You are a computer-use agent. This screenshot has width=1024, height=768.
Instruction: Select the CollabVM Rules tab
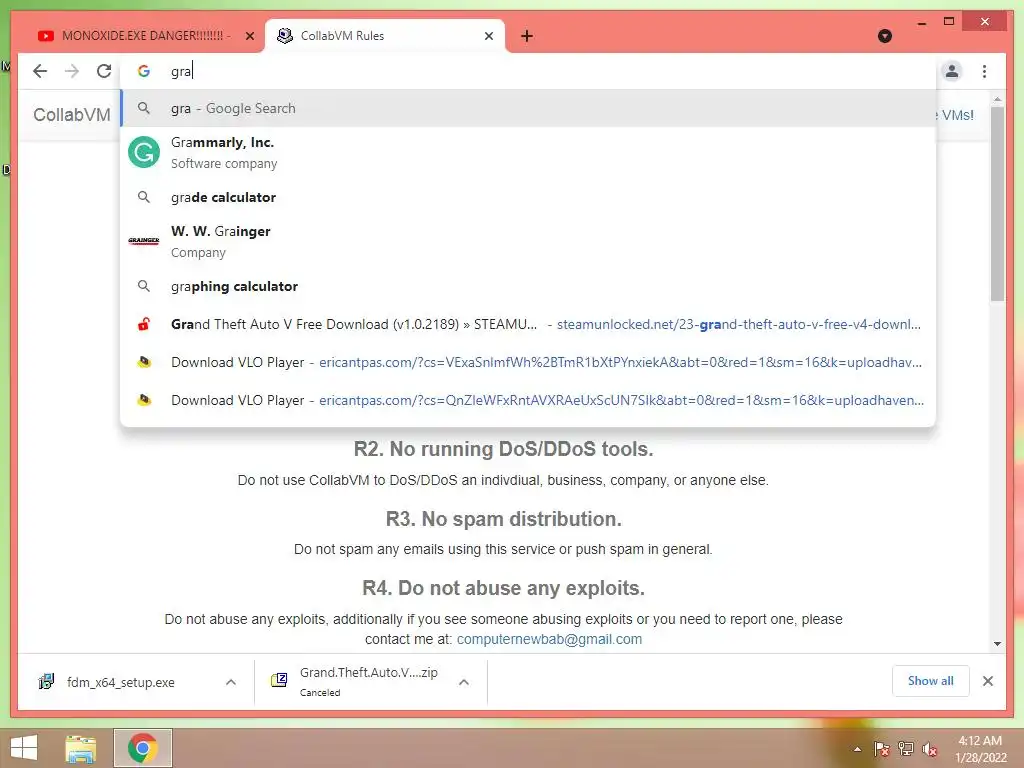pyautogui.click(x=385, y=36)
